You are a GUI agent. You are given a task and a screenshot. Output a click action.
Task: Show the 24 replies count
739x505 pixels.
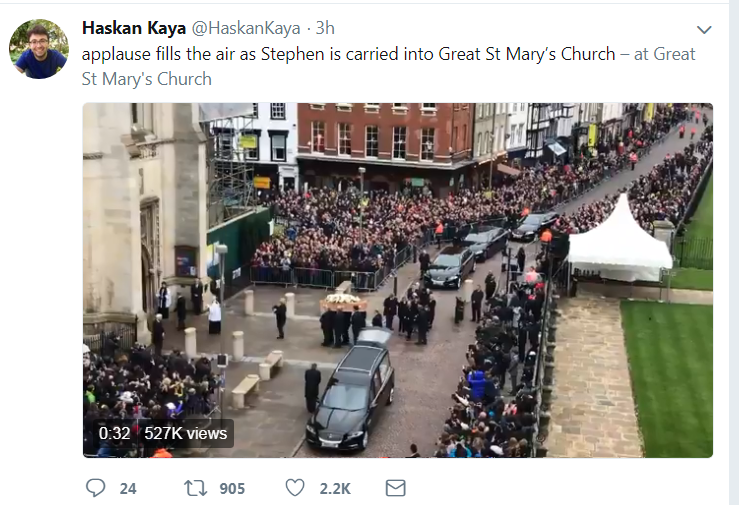pos(128,488)
